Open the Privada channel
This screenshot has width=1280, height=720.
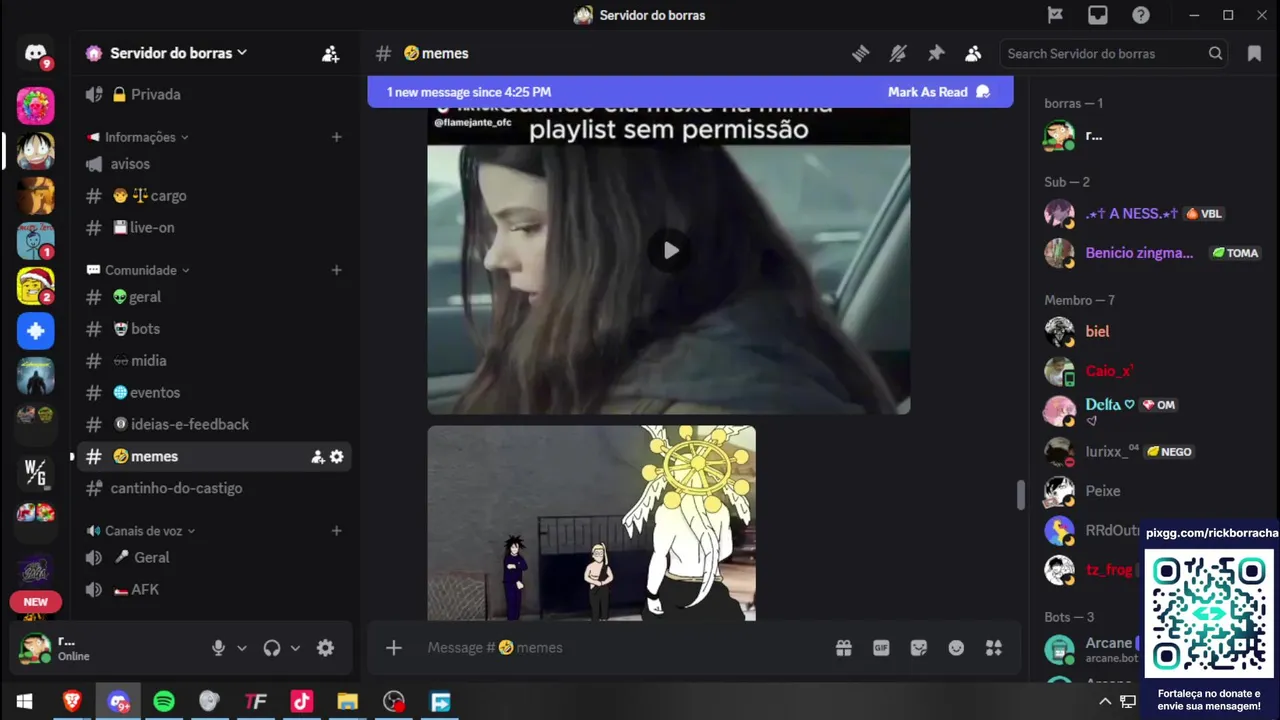click(214, 94)
